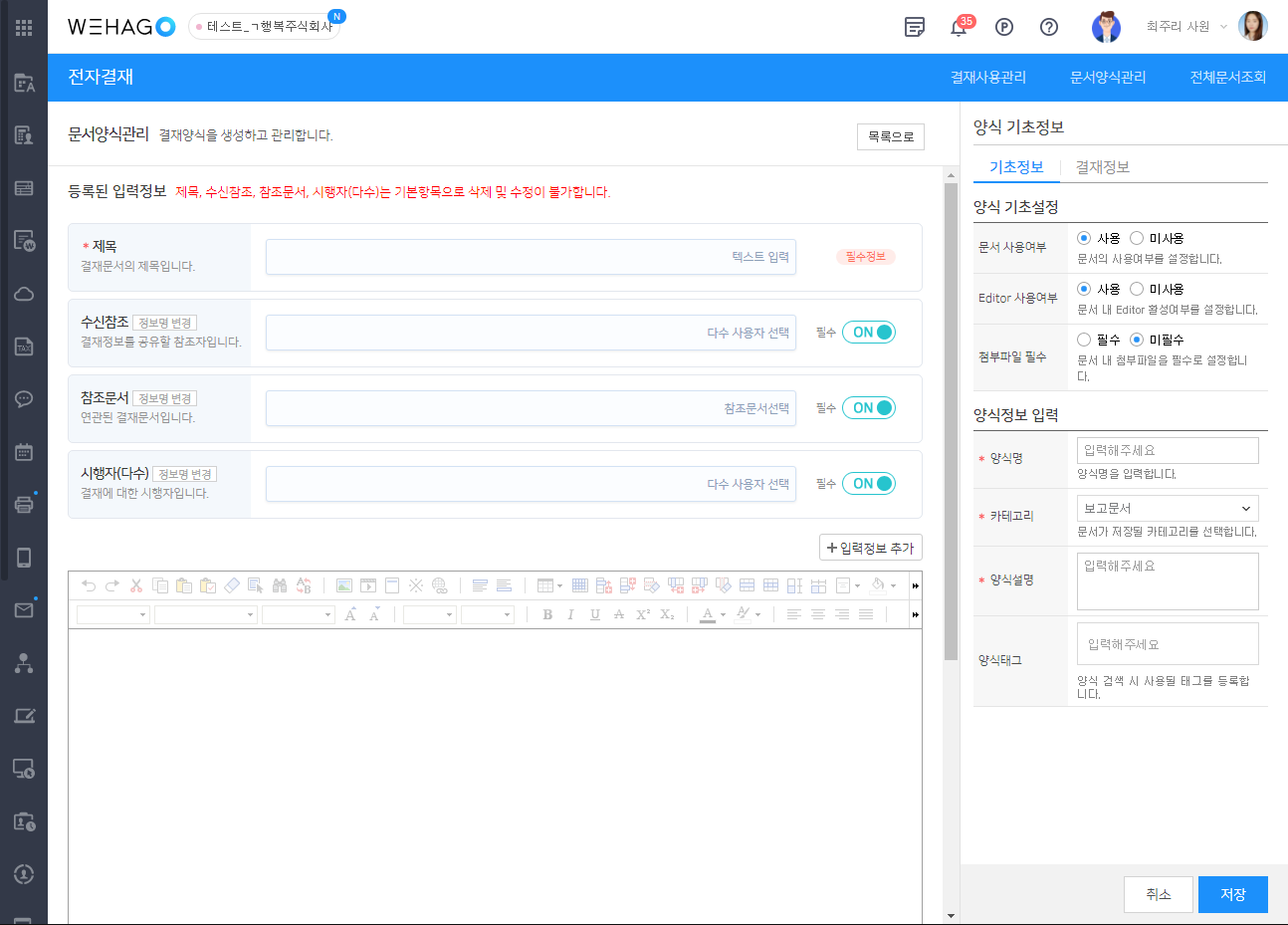
Task: Expand user menu next to 최주리 사원
Action: (1223, 27)
